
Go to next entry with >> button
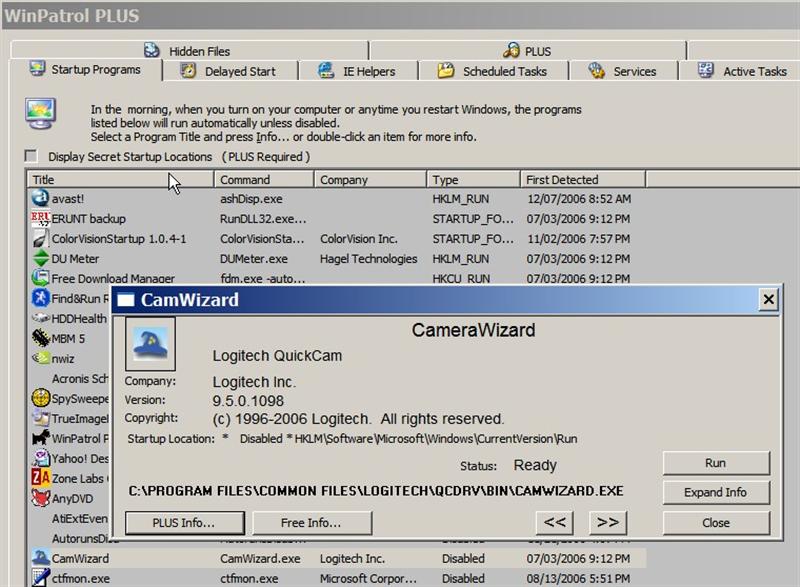click(x=608, y=522)
